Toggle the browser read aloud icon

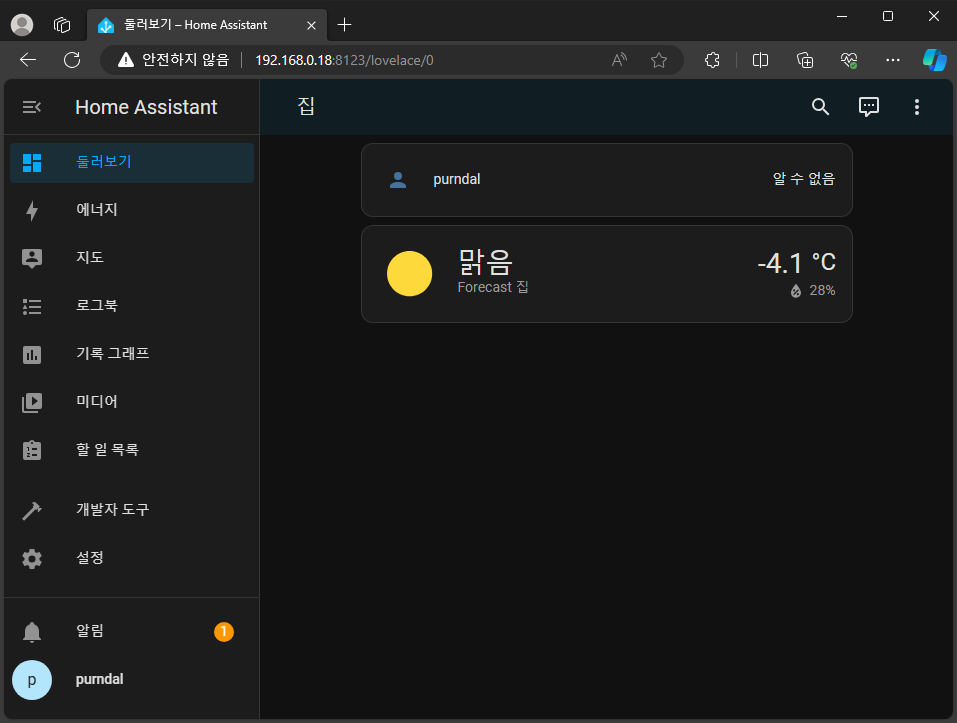pyautogui.click(x=619, y=60)
